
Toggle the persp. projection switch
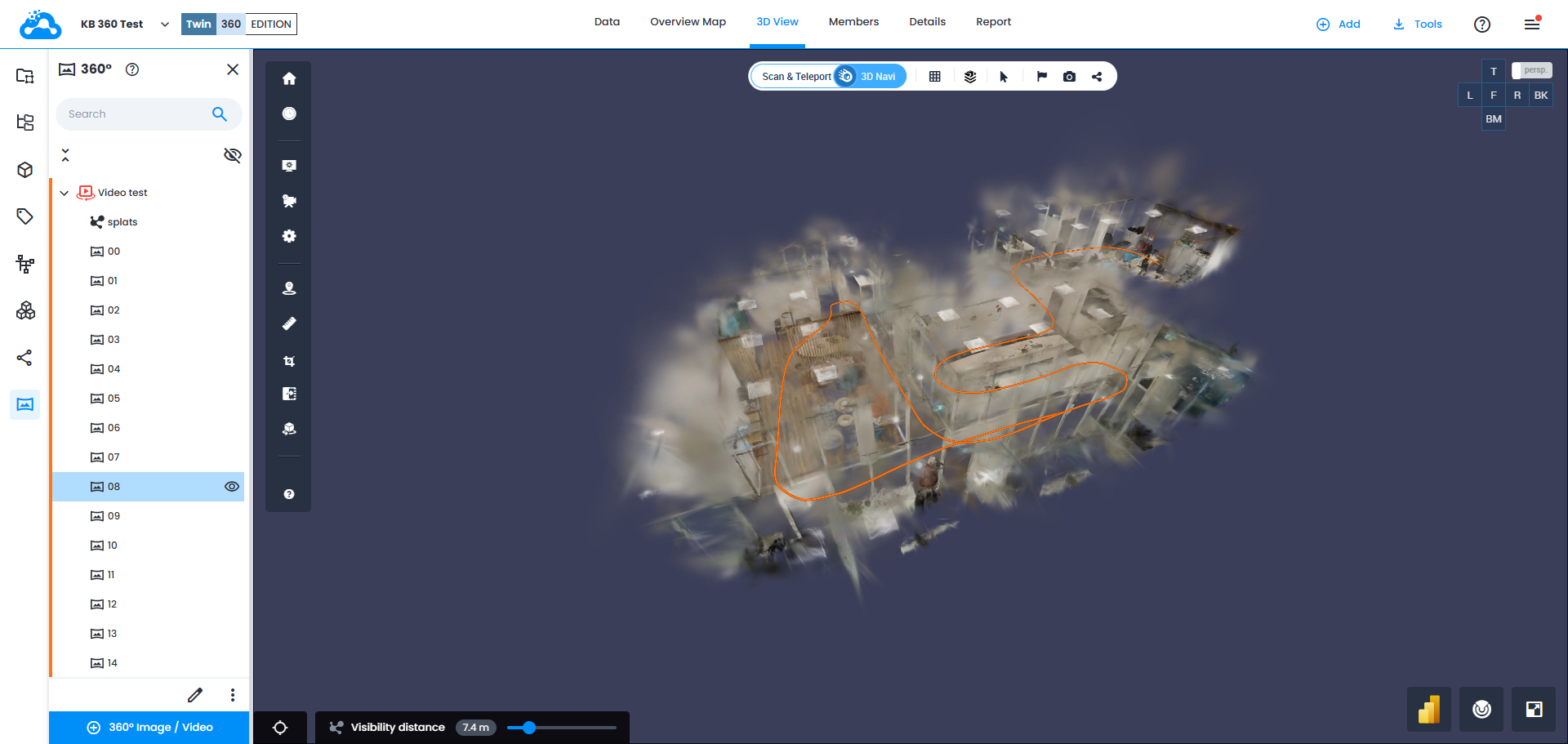(1532, 70)
